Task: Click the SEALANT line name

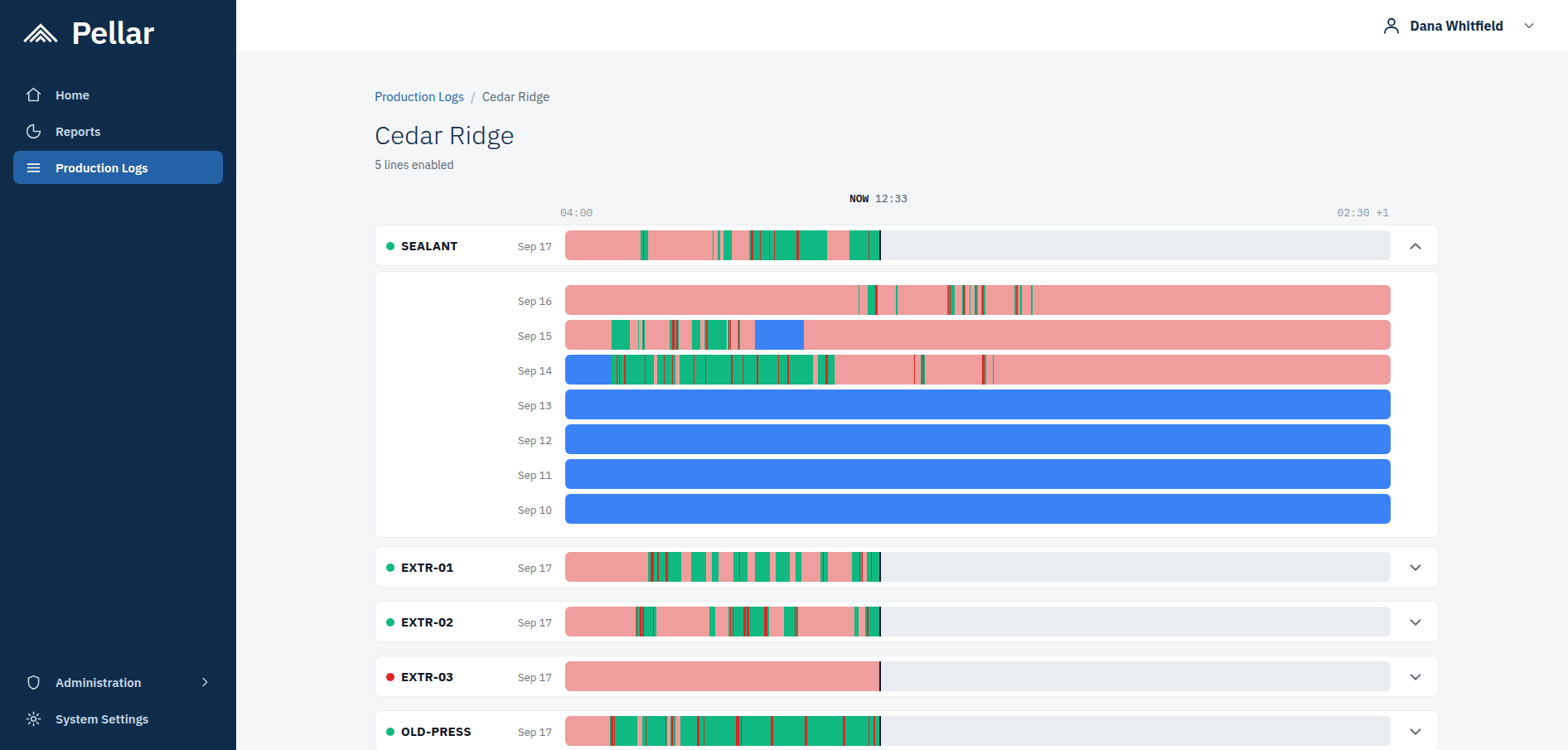Action: click(x=429, y=246)
